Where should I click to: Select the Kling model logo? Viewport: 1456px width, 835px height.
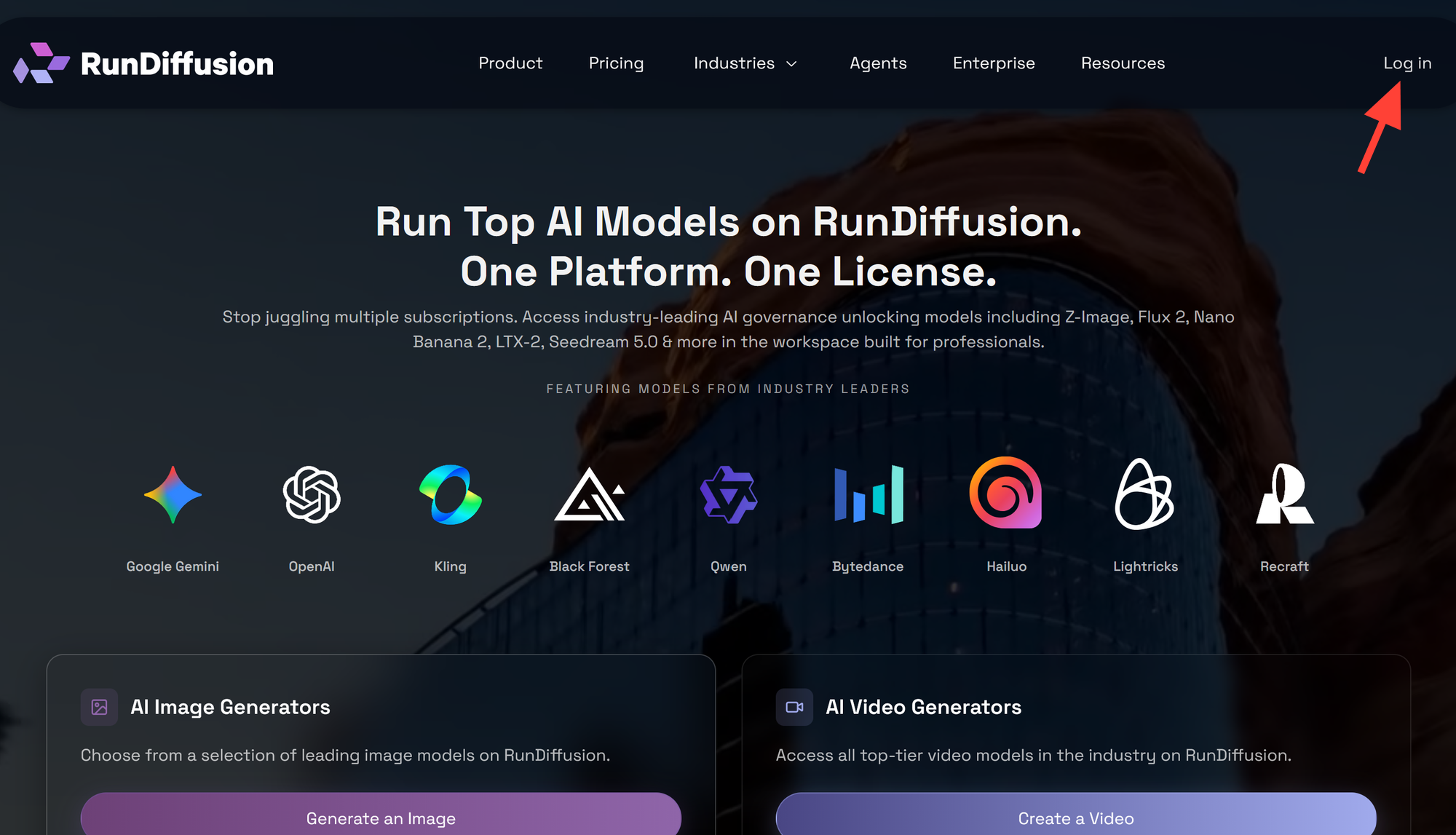451,494
